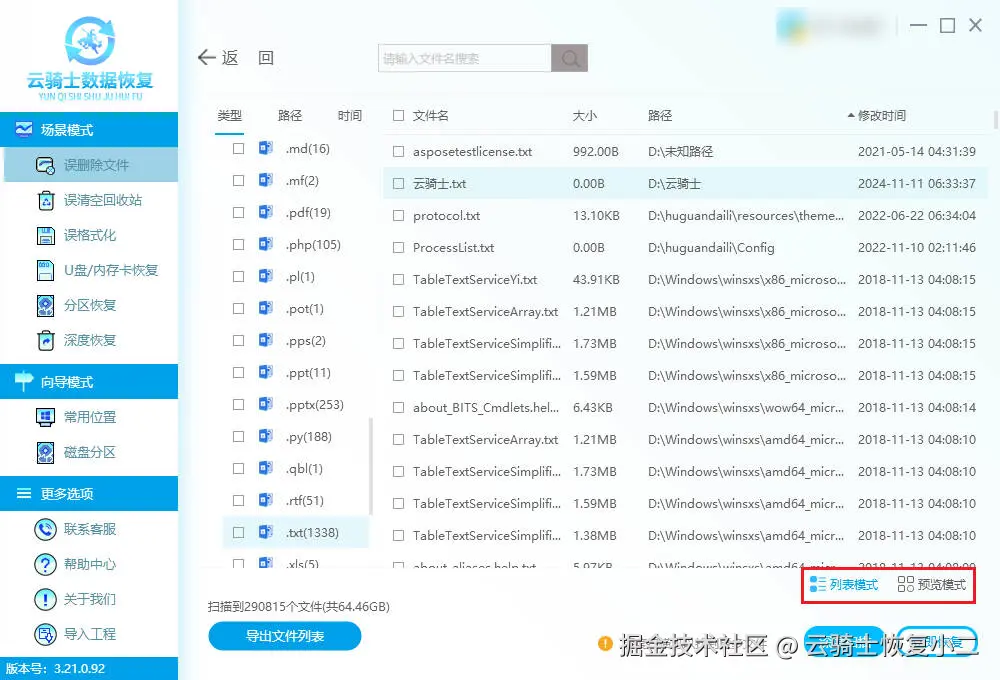Image resolution: width=1000 pixels, height=680 pixels.
Task: Check protocol.txt file checkbox
Action: tap(399, 216)
